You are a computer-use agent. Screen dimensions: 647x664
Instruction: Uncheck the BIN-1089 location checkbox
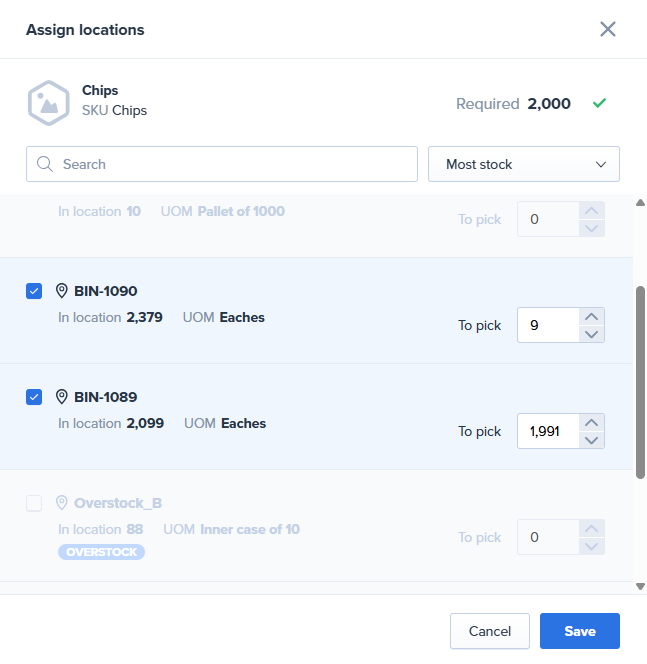click(34, 397)
